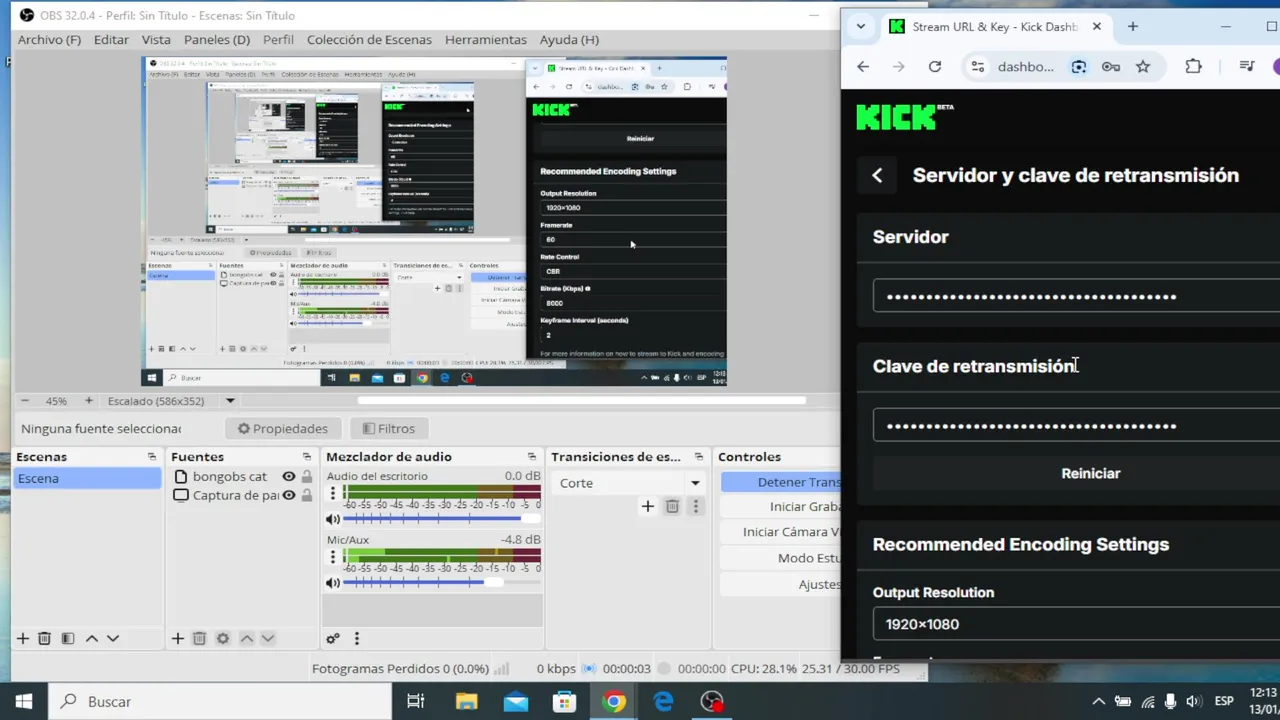
Task: Open the Colección de Escenas menu
Action: pos(369,40)
